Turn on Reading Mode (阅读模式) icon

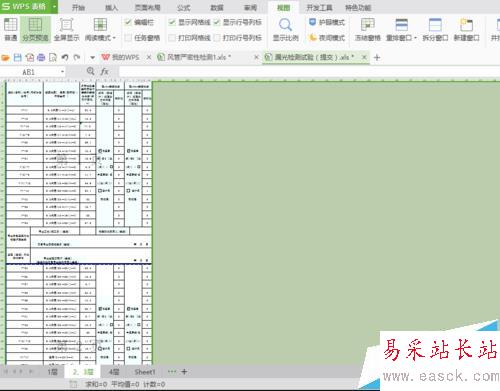100,25
